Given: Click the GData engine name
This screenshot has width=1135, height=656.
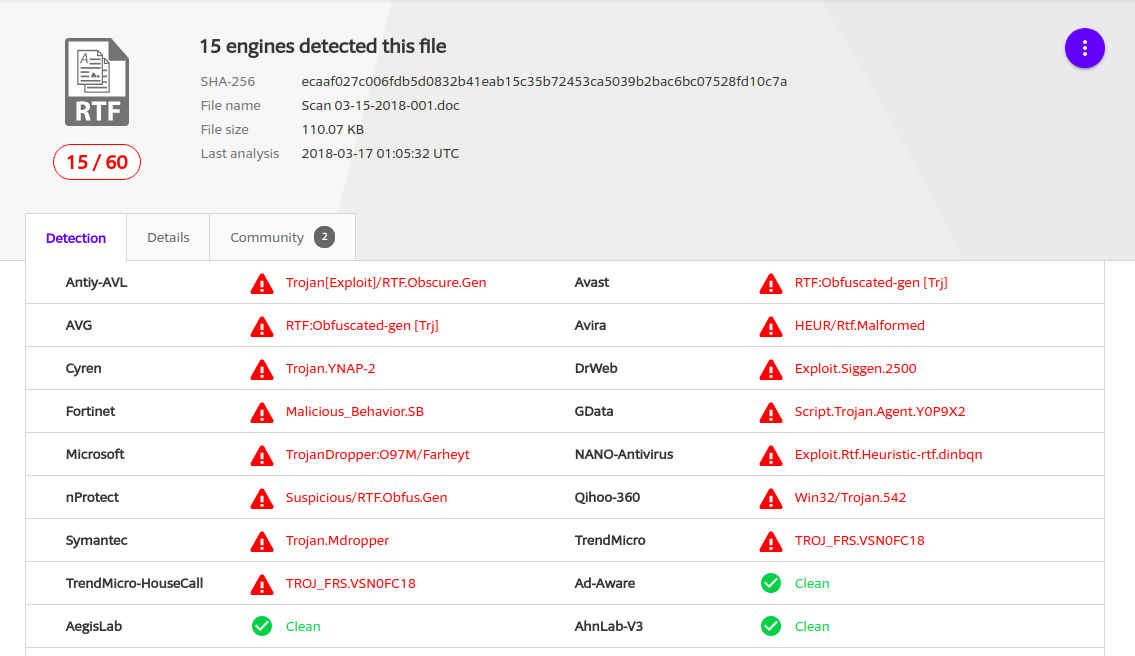Looking at the screenshot, I should 594,411.
